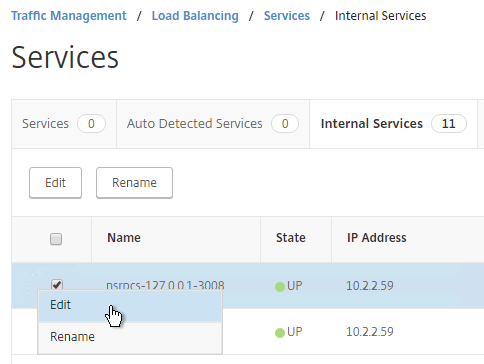
Task: Sort by the Name column header
Action: click(x=124, y=238)
